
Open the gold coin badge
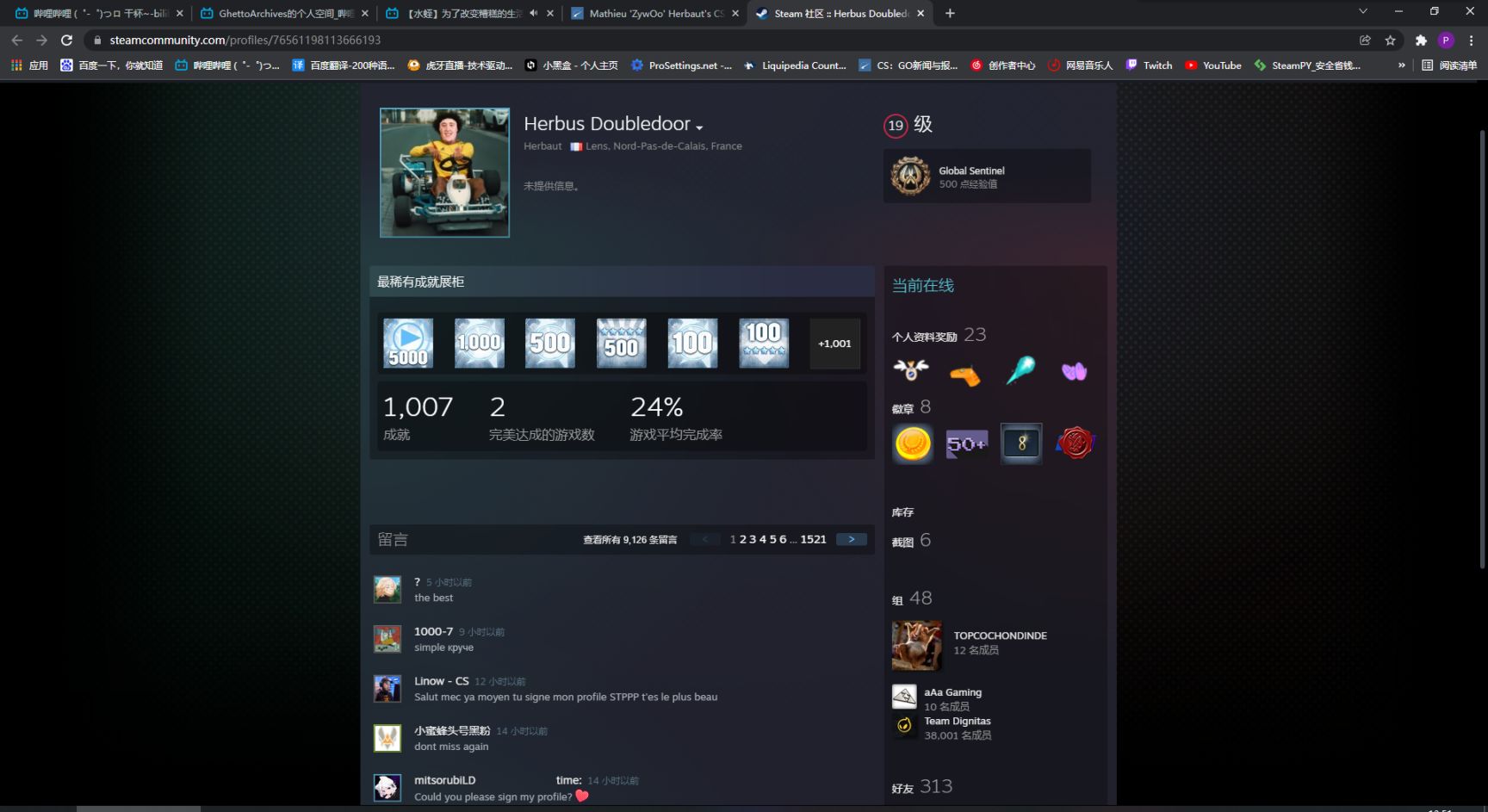[913, 443]
